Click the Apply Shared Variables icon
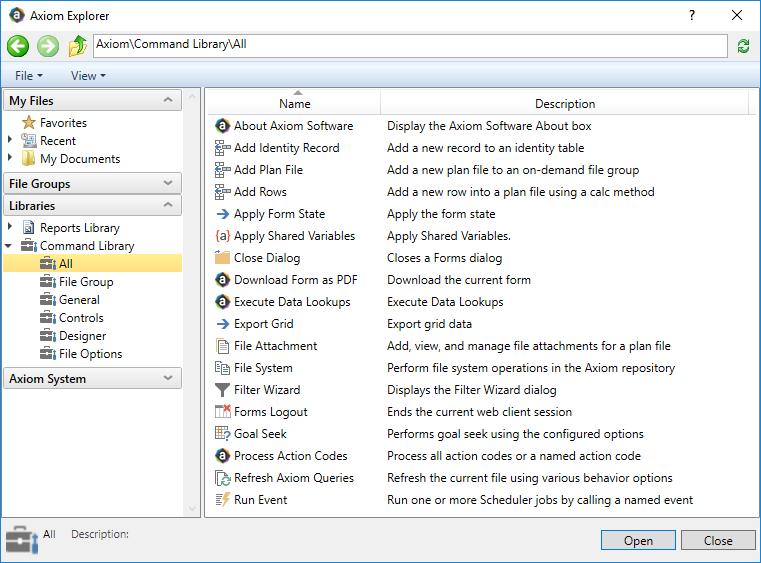This screenshot has width=761, height=563. tap(223, 236)
